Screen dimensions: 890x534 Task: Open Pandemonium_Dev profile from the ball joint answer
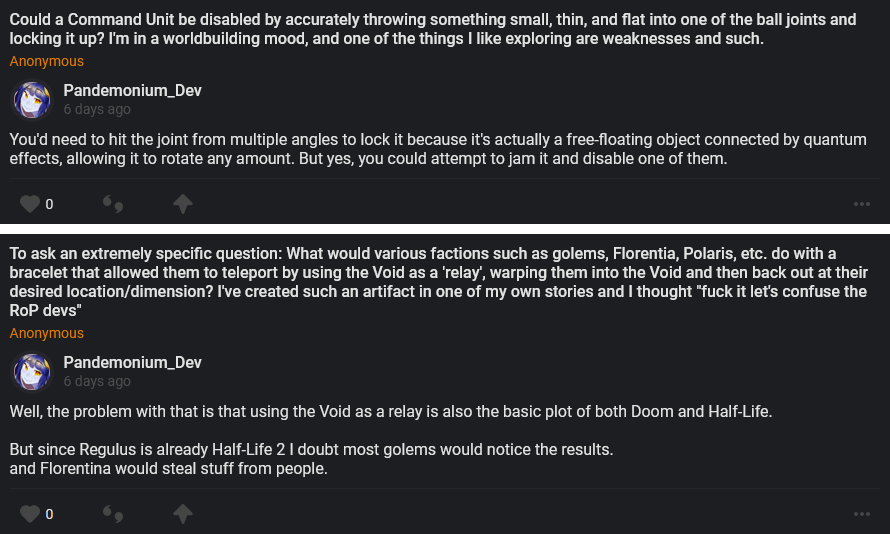pyautogui.click(x=132, y=91)
